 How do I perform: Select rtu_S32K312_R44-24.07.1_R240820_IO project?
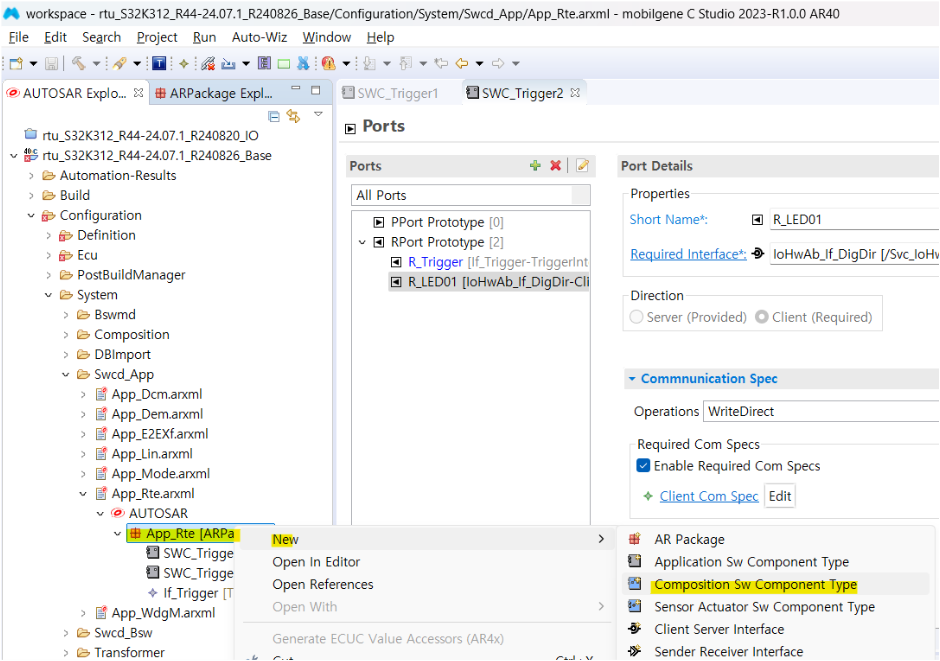coord(150,135)
